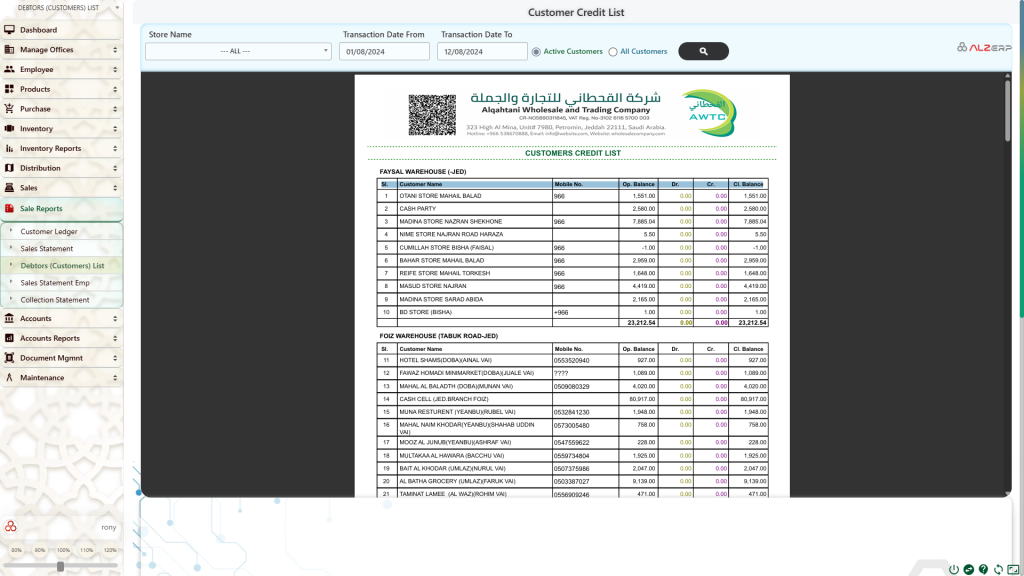Screen dimensions: 1024x576
Task: Select Debtors (Customers) List menu item
Action: [x=62, y=265]
